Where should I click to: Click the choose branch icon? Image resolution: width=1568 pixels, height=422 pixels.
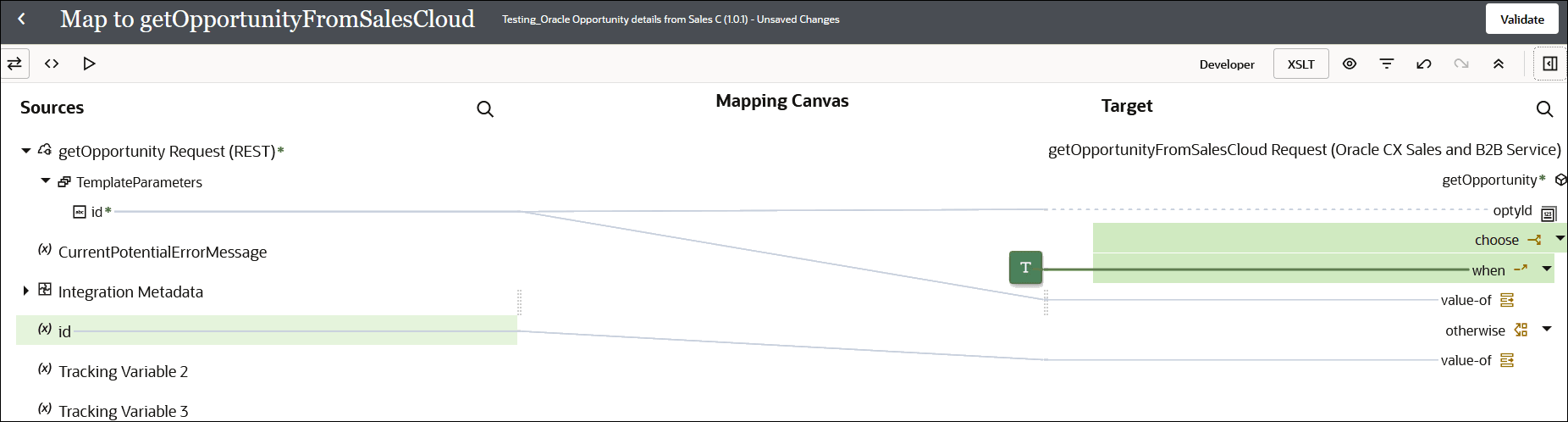(x=1534, y=240)
